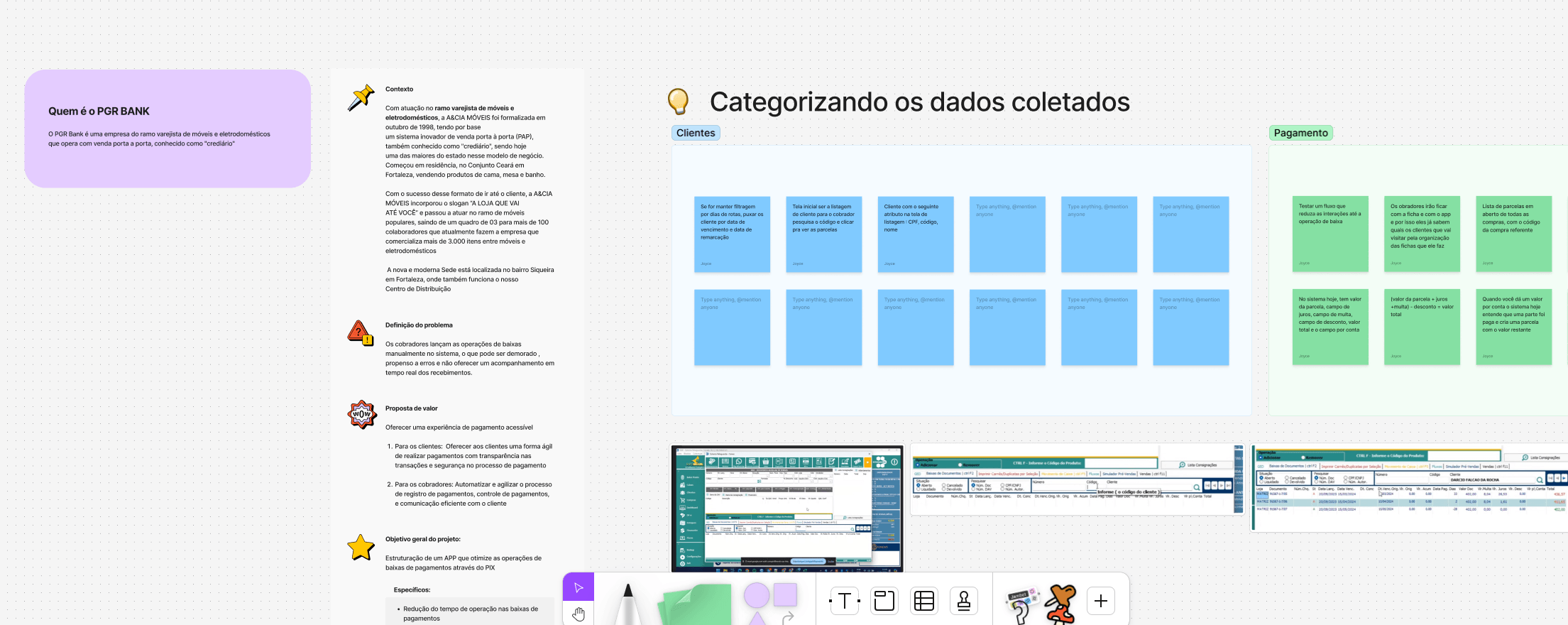The width and height of the screenshot is (1568, 625).
Task: Click the 'Objetivo geral do projeto:' heading
Action: (x=423, y=539)
